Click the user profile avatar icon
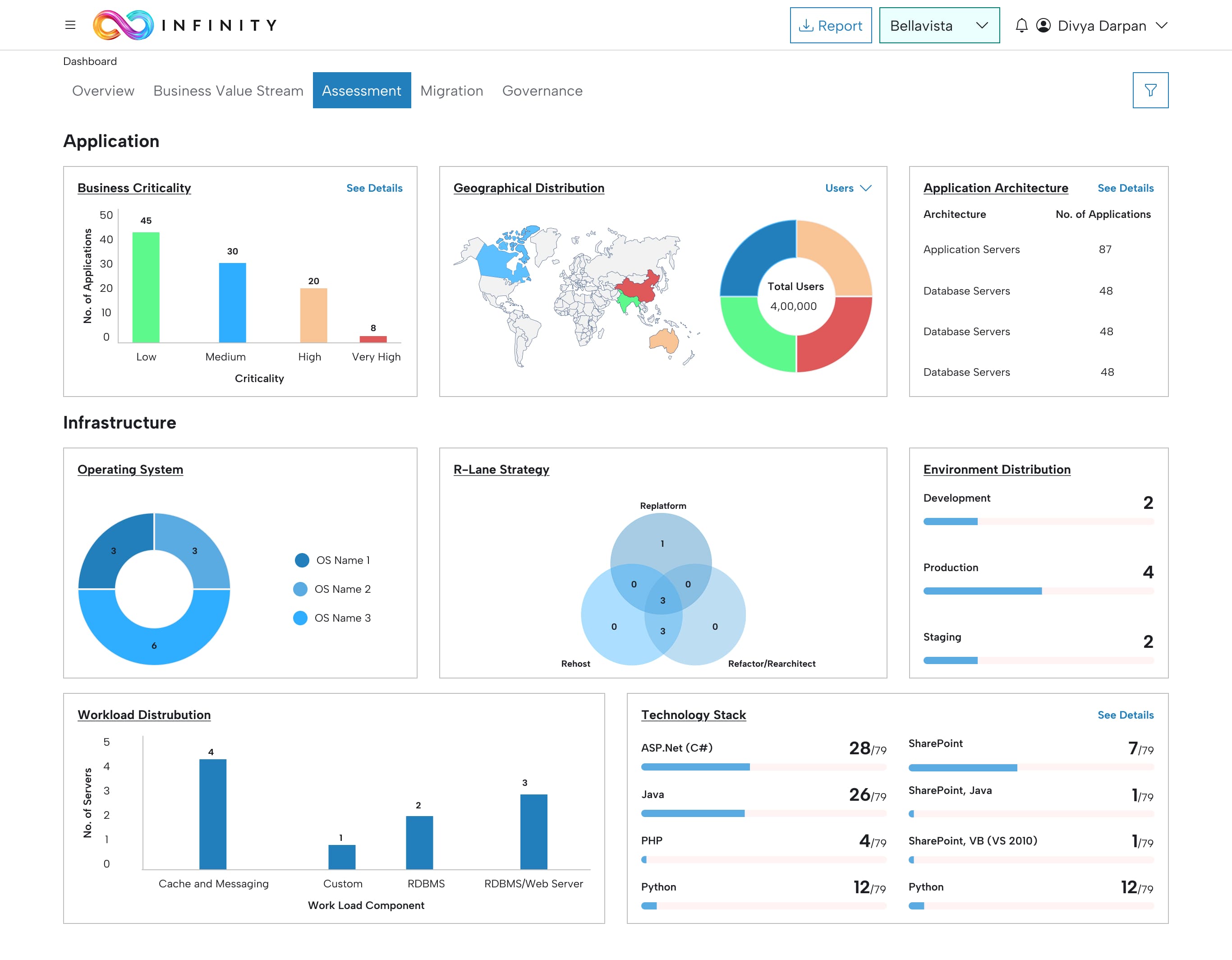This screenshot has width=1232, height=960. [1043, 25]
